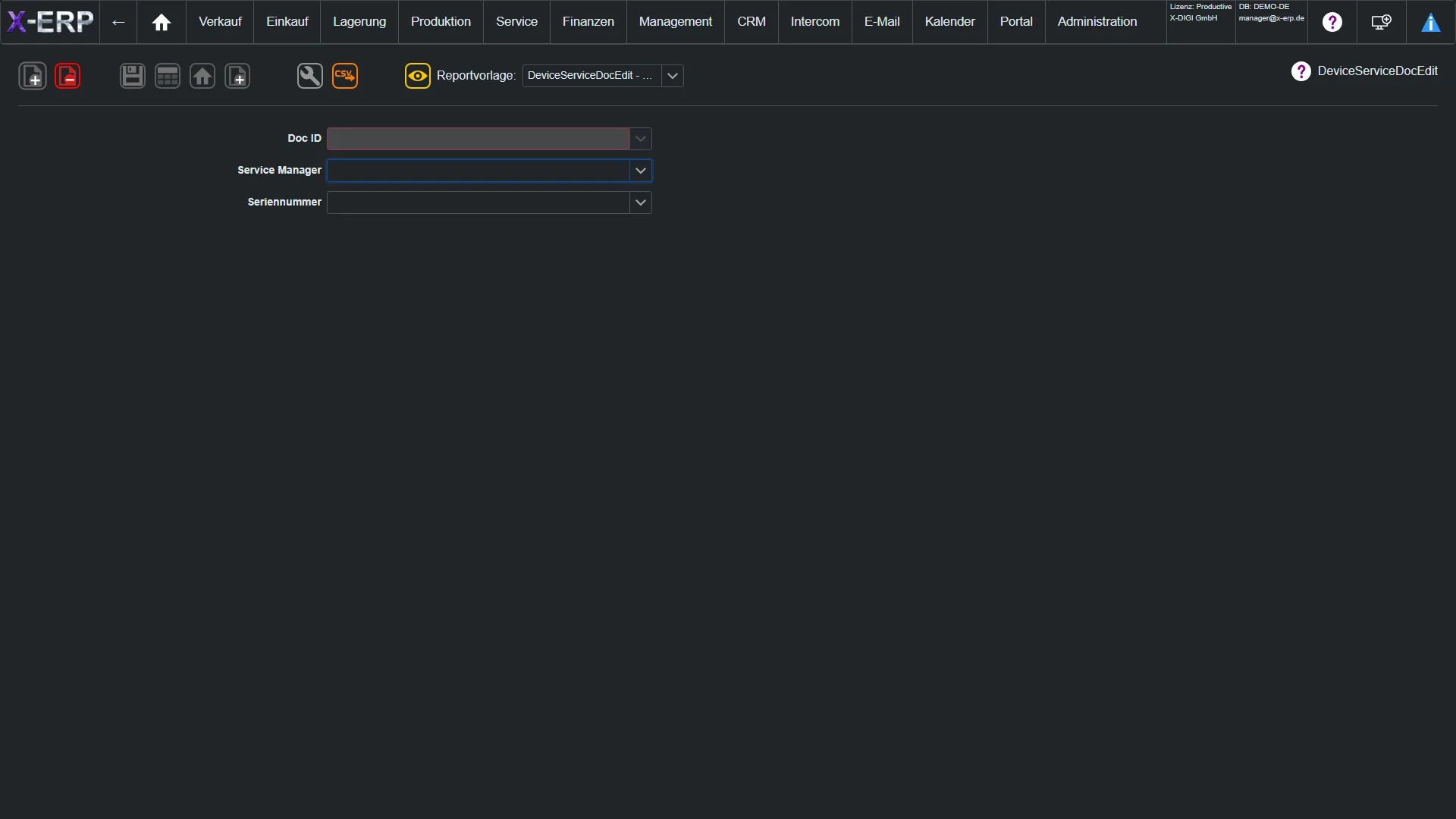Open DeviceServiceDocEdit help icon
The width and height of the screenshot is (1456, 819).
[x=1301, y=71]
